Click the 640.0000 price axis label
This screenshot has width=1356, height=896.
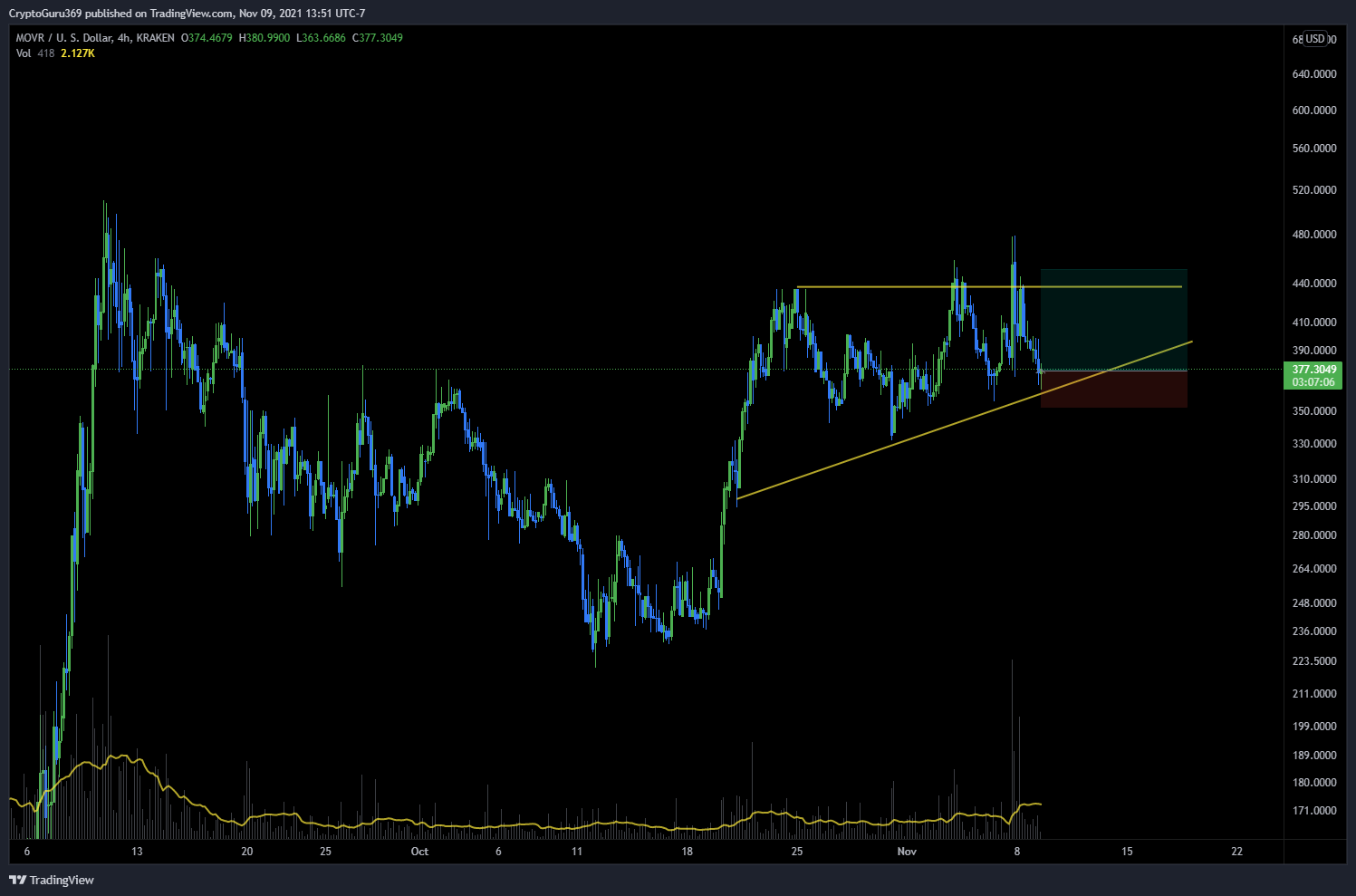click(x=1314, y=74)
